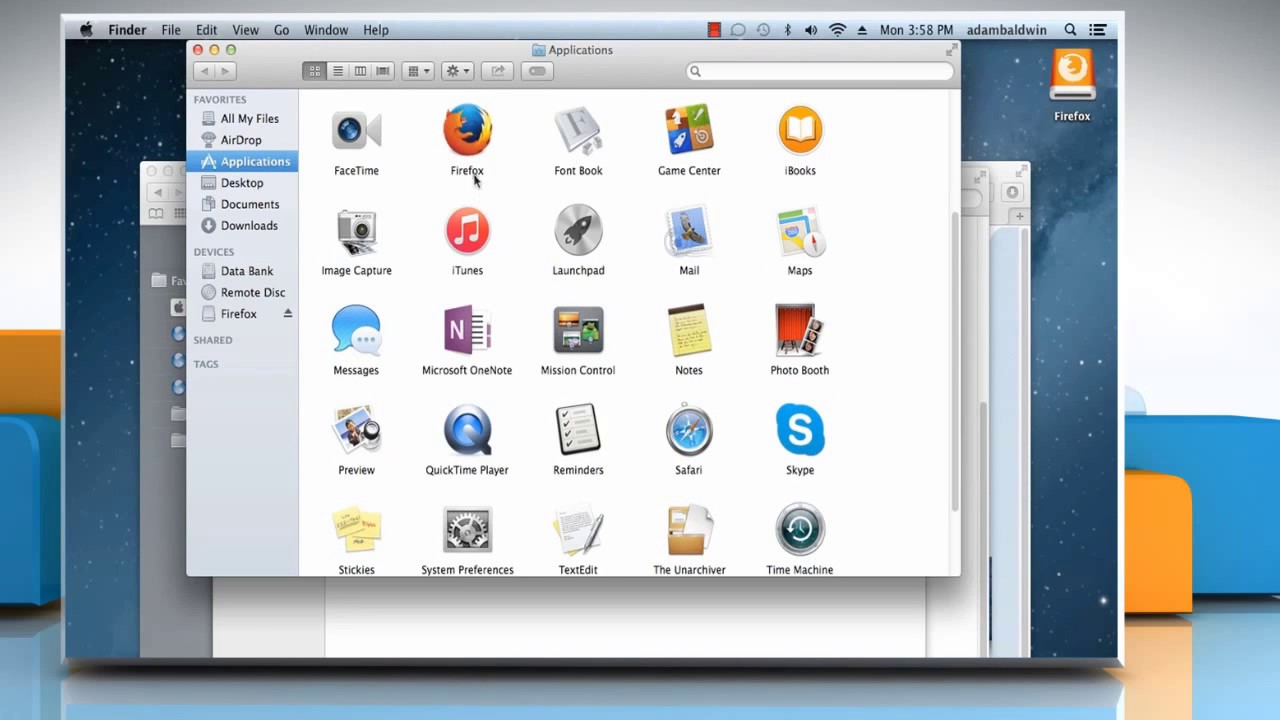This screenshot has width=1280, height=720.
Task: Open the FaceTime app icon
Action: (356, 131)
